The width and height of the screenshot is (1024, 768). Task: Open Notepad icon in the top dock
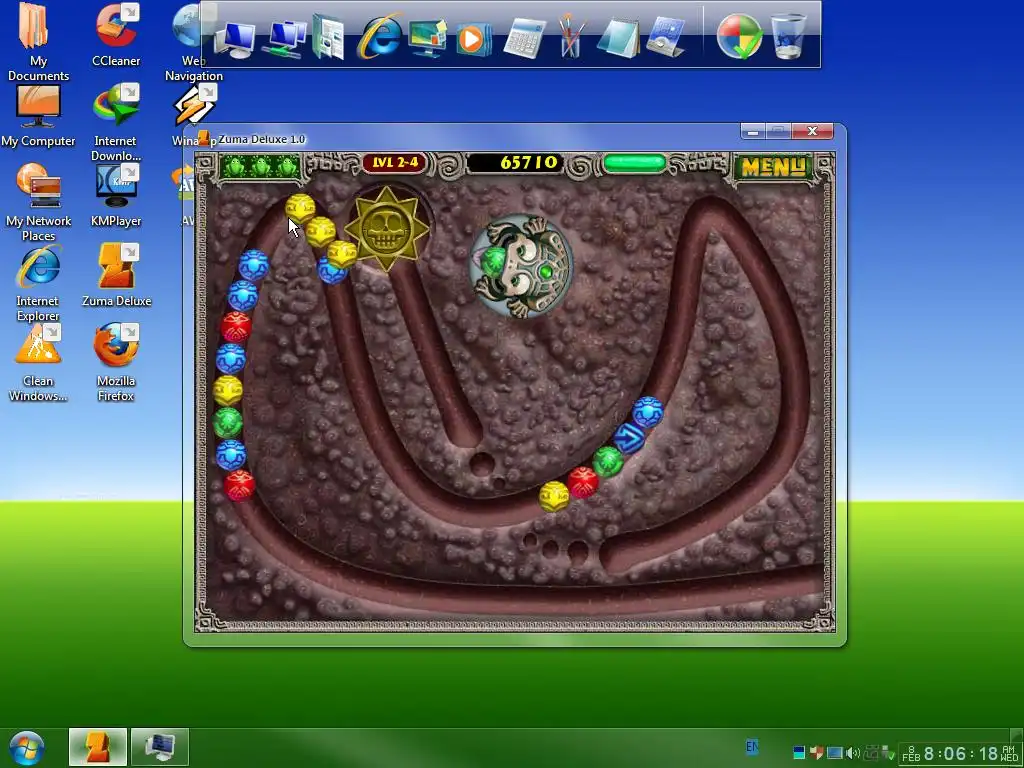618,39
